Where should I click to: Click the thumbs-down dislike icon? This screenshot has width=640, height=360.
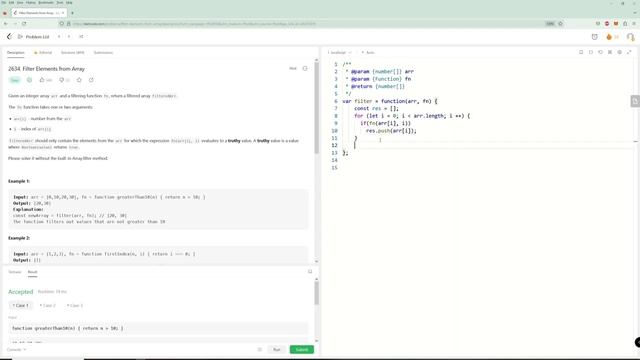click(62, 80)
